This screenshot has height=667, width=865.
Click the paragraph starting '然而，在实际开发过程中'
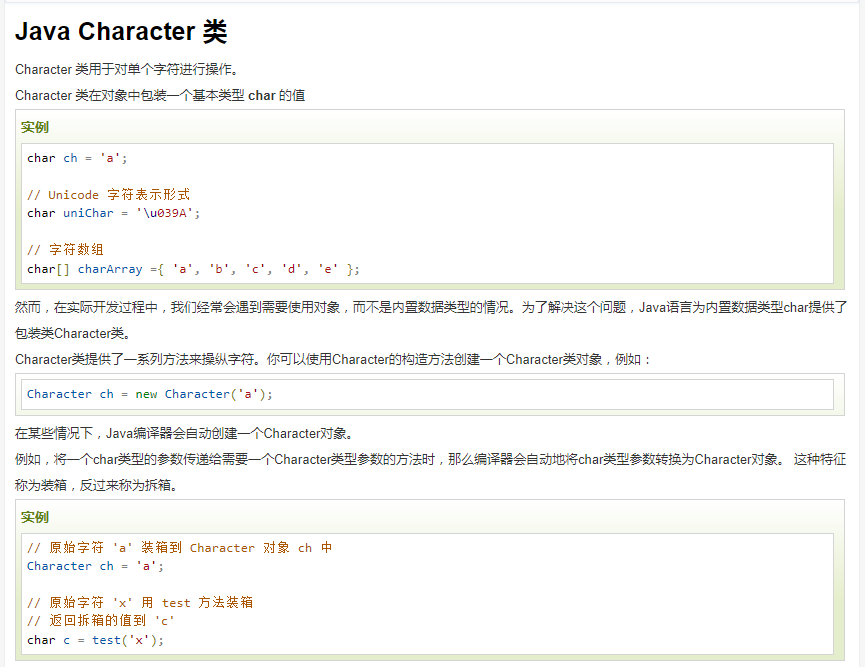[431, 307]
